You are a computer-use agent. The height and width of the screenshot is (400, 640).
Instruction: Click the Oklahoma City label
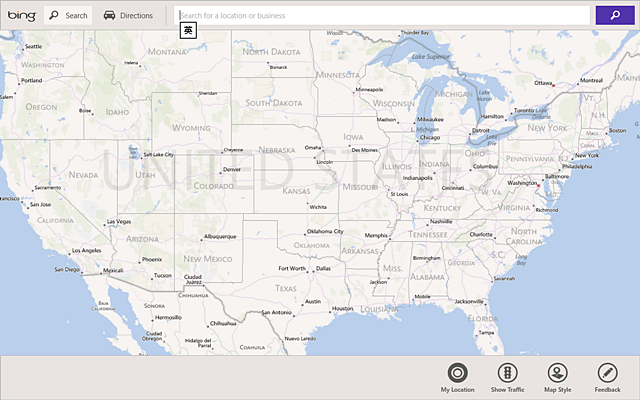(325, 231)
